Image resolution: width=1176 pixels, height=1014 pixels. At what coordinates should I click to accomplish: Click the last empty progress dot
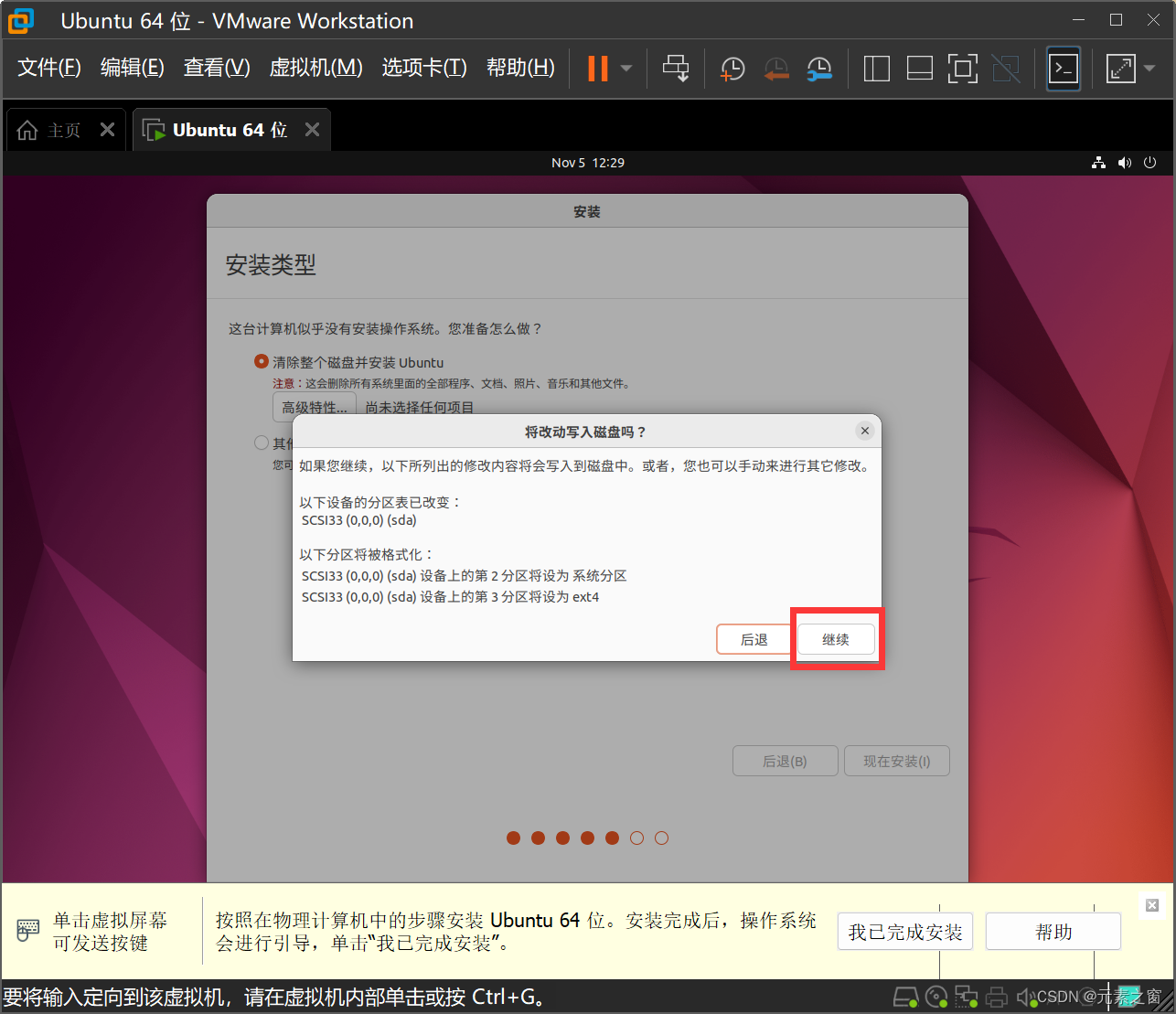tap(662, 838)
